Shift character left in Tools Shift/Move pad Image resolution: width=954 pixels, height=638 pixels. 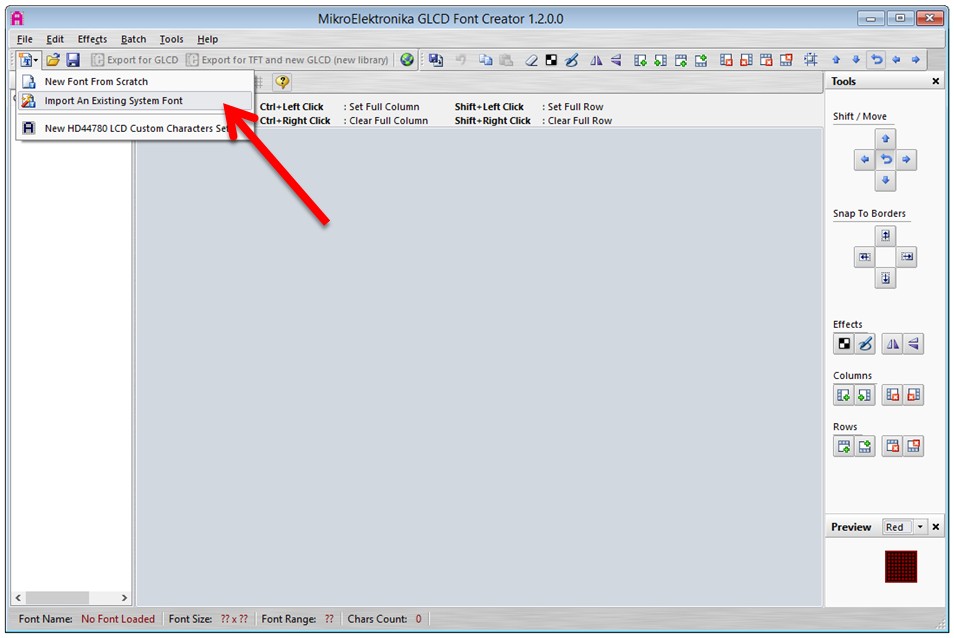tap(865, 160)
